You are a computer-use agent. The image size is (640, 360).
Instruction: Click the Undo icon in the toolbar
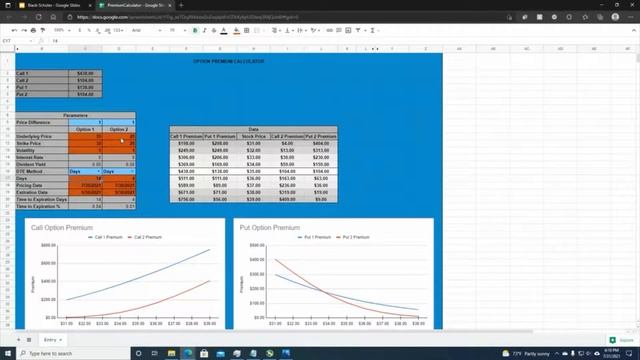coord(14,31)
